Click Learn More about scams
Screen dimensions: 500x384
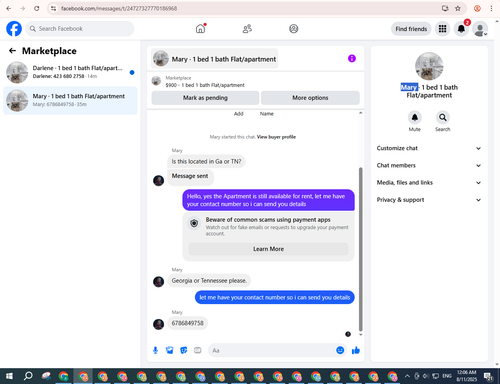point(268,249)
